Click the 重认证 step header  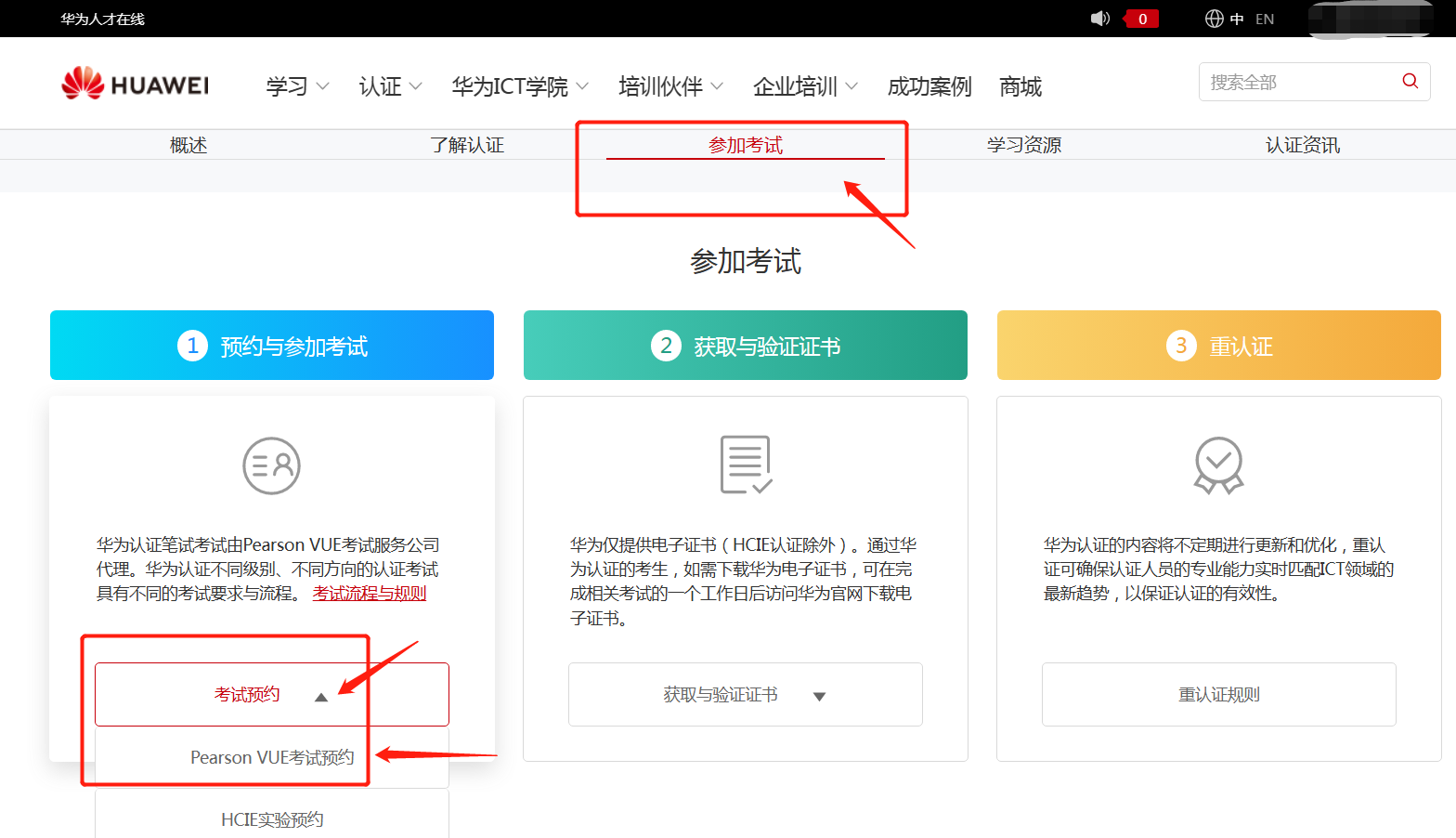(1219, 346)
